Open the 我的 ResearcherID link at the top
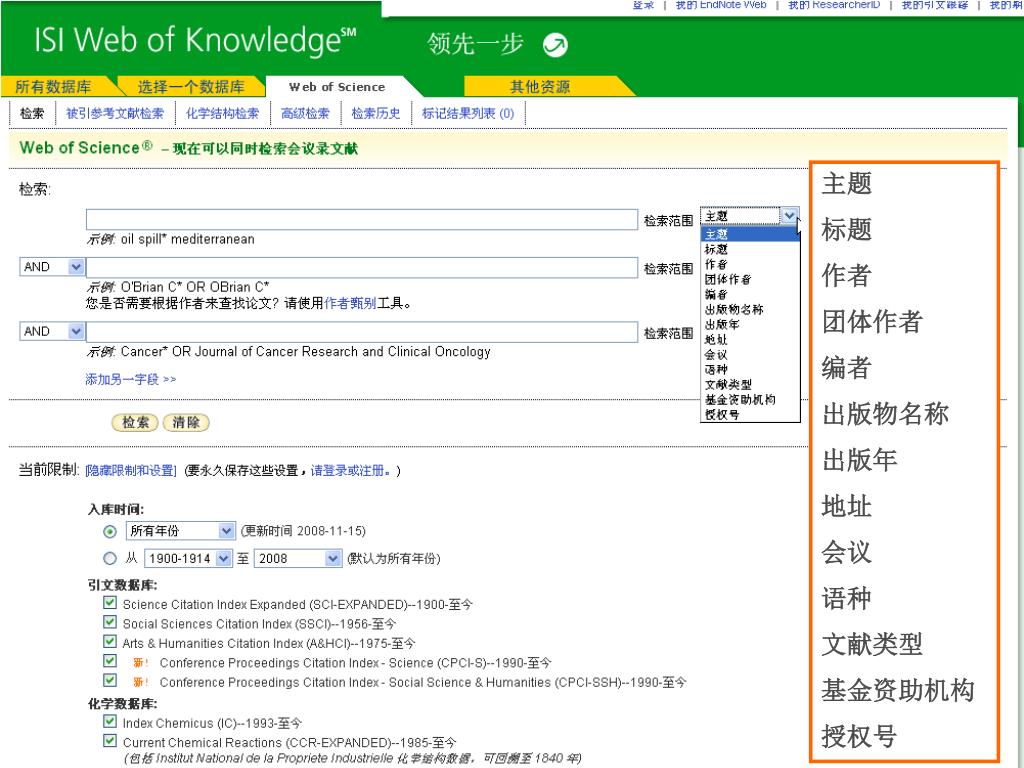Viewport: 1024px width, 768px height. (834, 5)
